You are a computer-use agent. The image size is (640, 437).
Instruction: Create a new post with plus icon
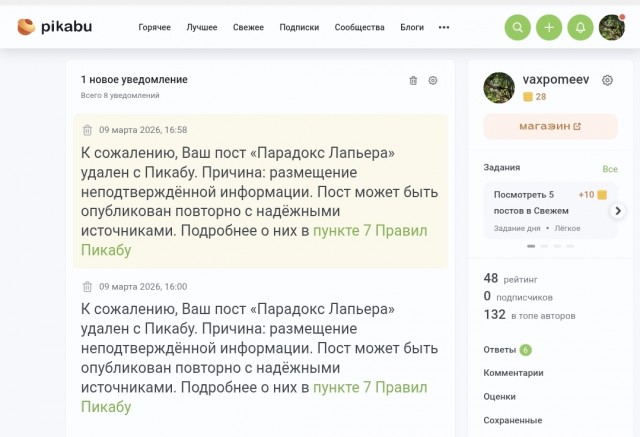(548, 27)
